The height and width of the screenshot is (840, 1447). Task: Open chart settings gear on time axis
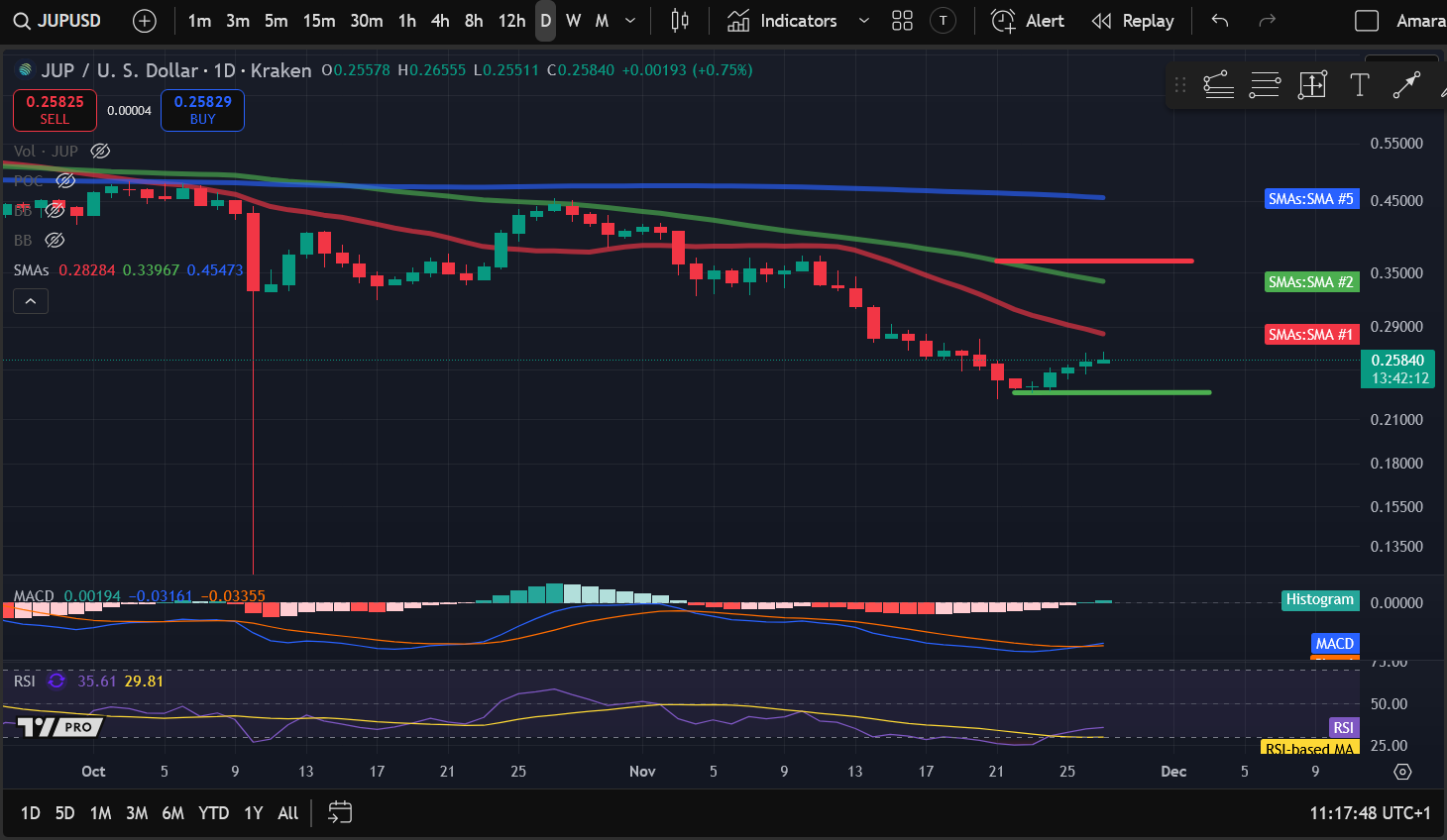(x=1402, y=772)
